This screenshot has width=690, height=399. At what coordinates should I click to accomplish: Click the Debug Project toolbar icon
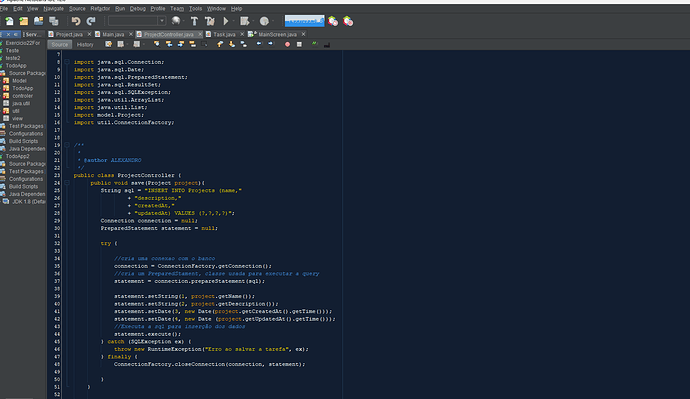(x=245, y=21)
